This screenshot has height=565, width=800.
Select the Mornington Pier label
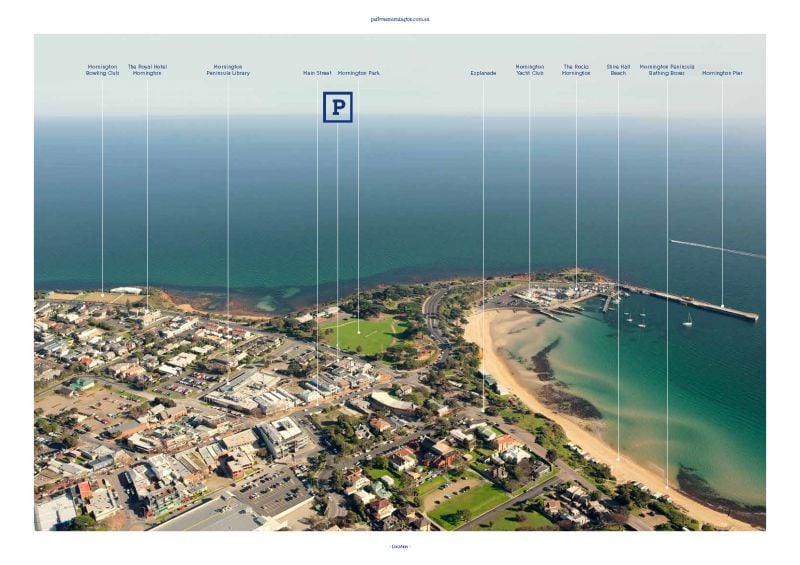722,73
